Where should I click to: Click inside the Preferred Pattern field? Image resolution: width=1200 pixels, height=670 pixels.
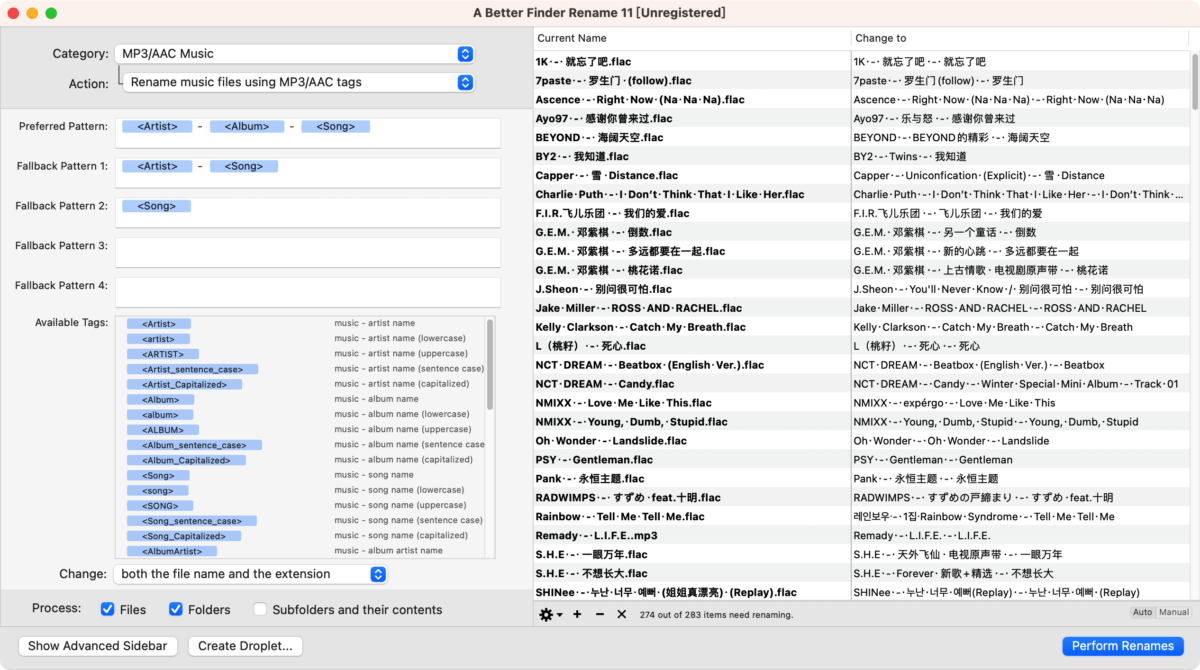pyautogui.click(x=308, y=133)
